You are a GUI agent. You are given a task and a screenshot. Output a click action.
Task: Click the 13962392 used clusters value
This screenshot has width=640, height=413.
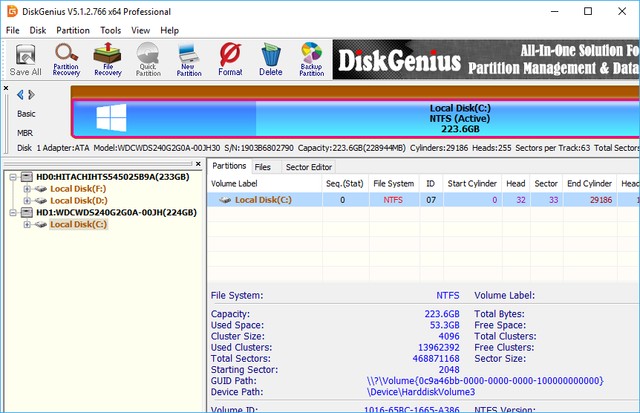coord(439,347)
